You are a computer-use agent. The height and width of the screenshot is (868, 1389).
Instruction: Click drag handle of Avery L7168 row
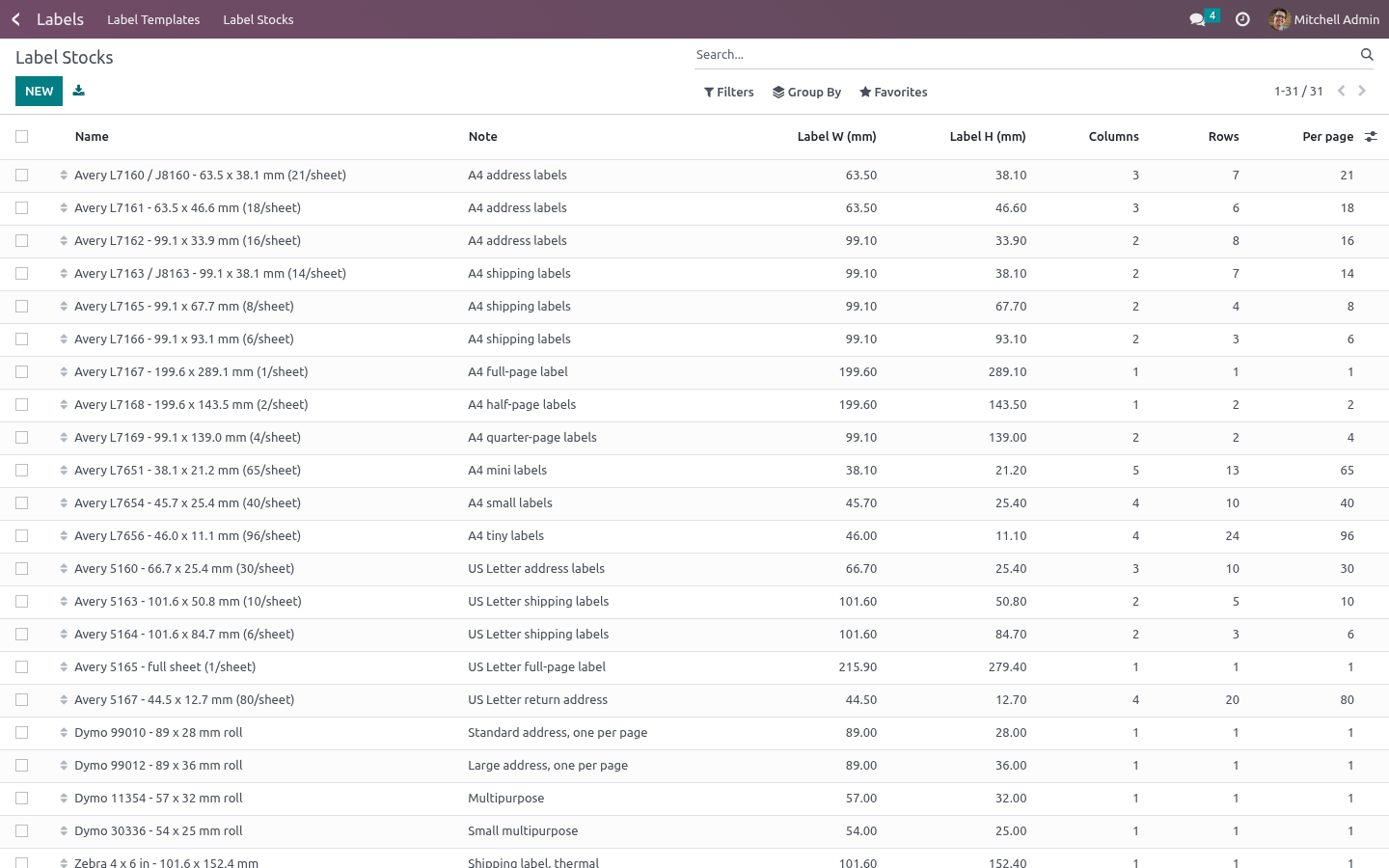64,405
